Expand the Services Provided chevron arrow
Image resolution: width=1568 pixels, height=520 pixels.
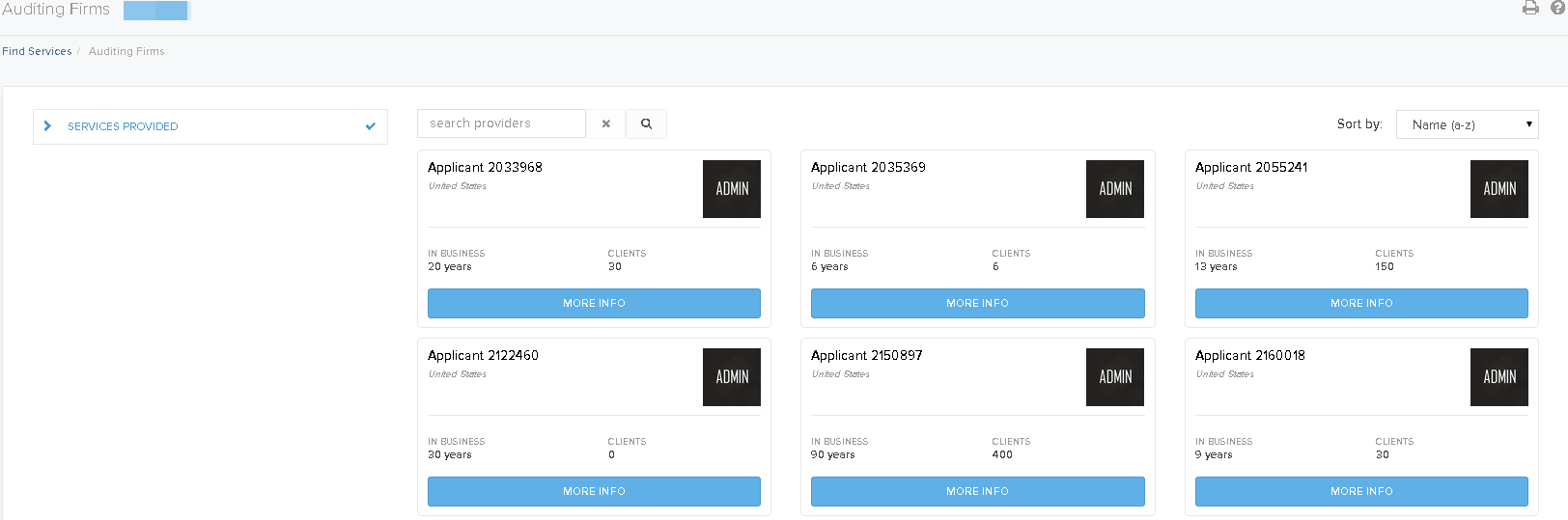coord(47,126)
